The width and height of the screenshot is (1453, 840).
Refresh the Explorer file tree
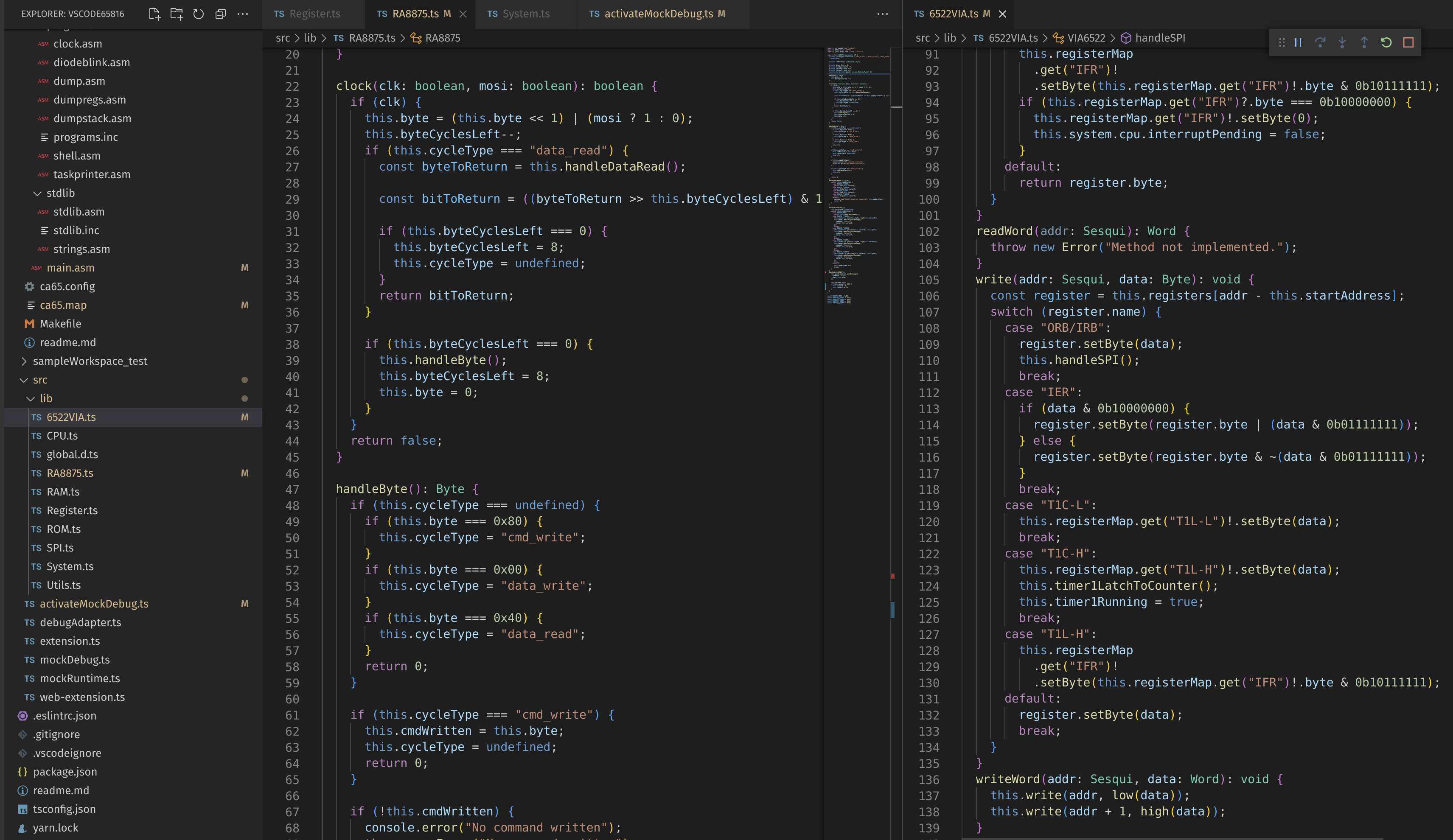(x=198, y=14)
